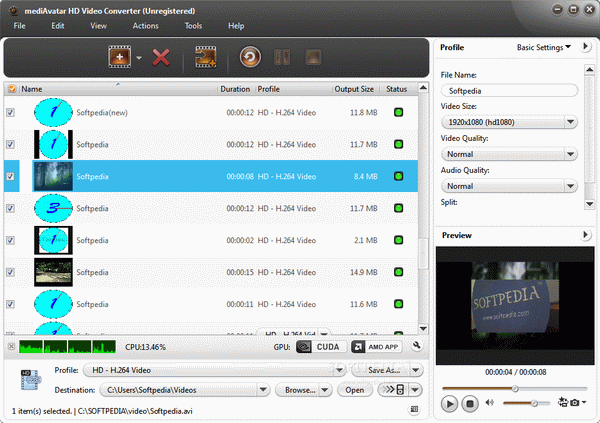Open the Browse dropdown arrow

[x=324, y=390]
